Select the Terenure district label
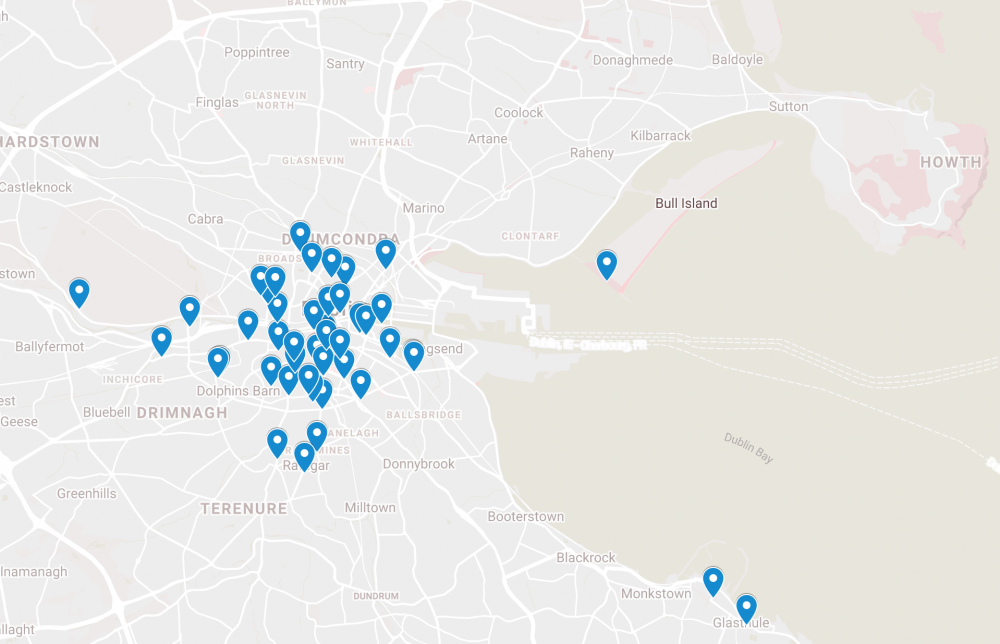1000x644 pixels. 244,509
